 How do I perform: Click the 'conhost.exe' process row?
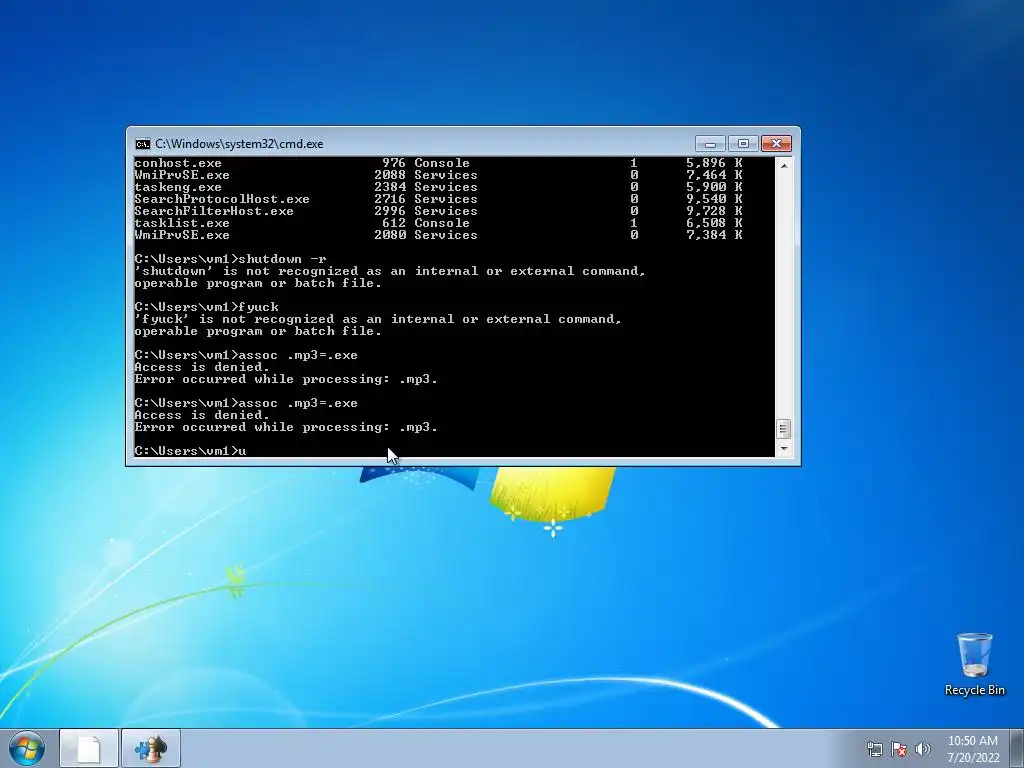click(x=438, y=163)
